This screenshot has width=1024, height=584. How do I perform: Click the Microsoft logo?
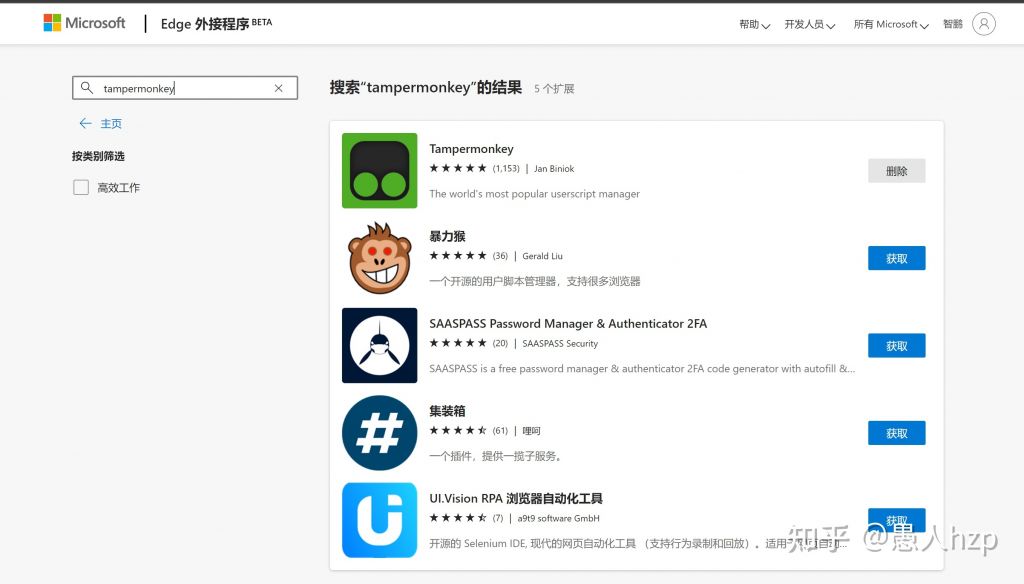click(84, 23)
